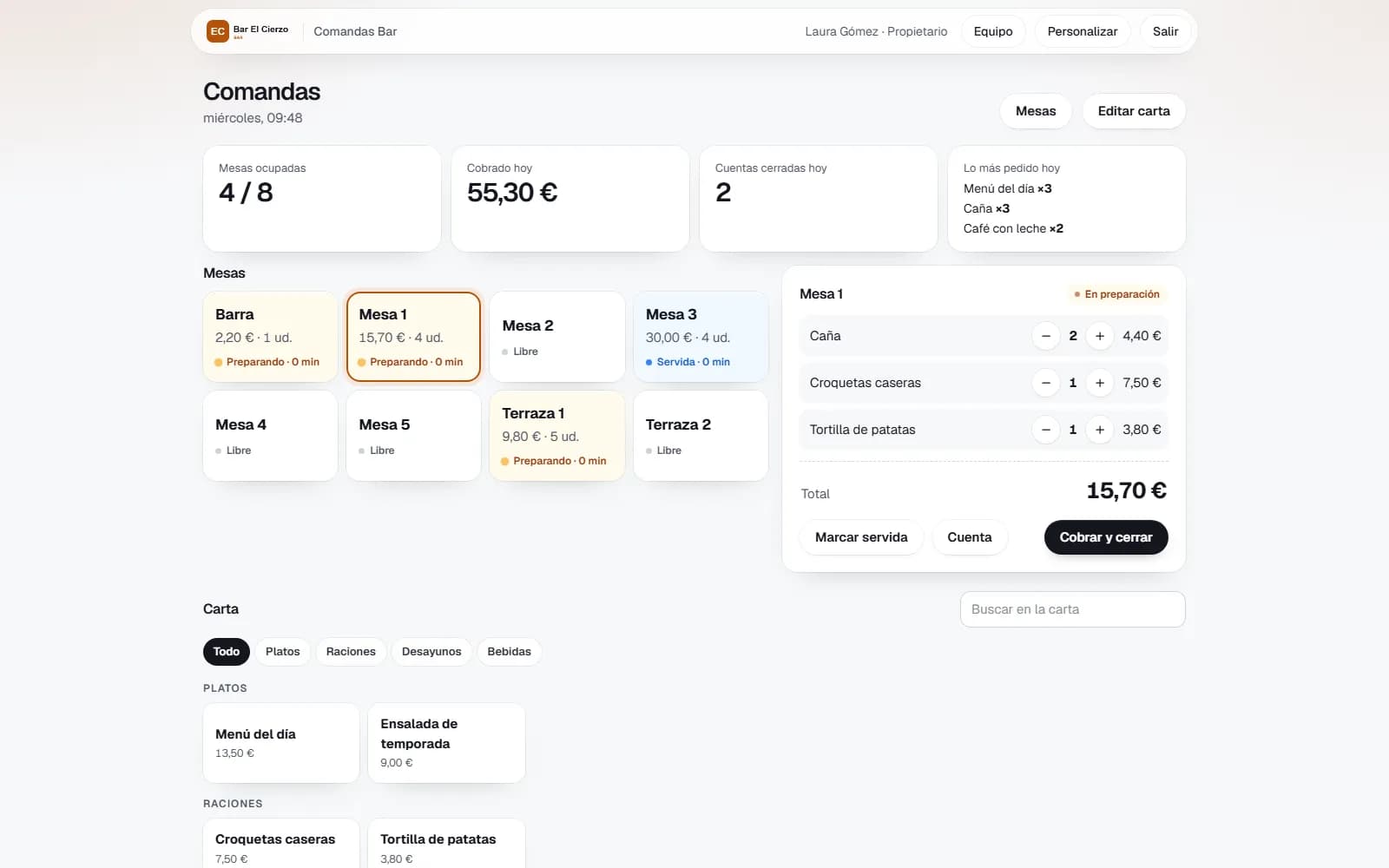
Task: Click Salir to log out
Action: [x=1166, y=31]
